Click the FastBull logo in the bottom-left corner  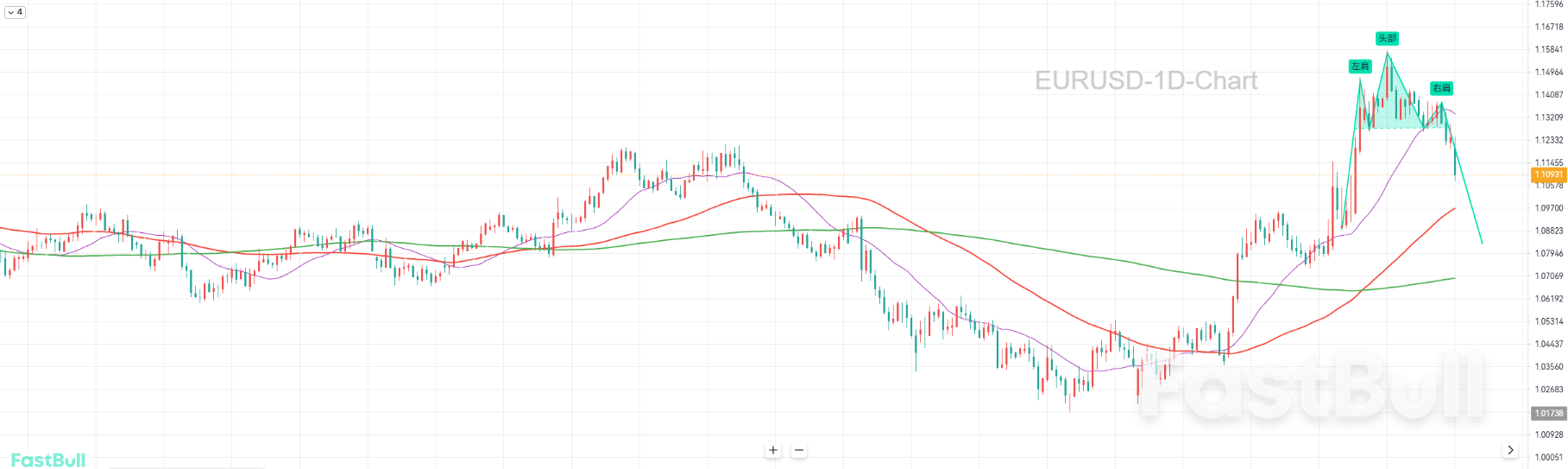pyautogui.click(x=48, y=459)
